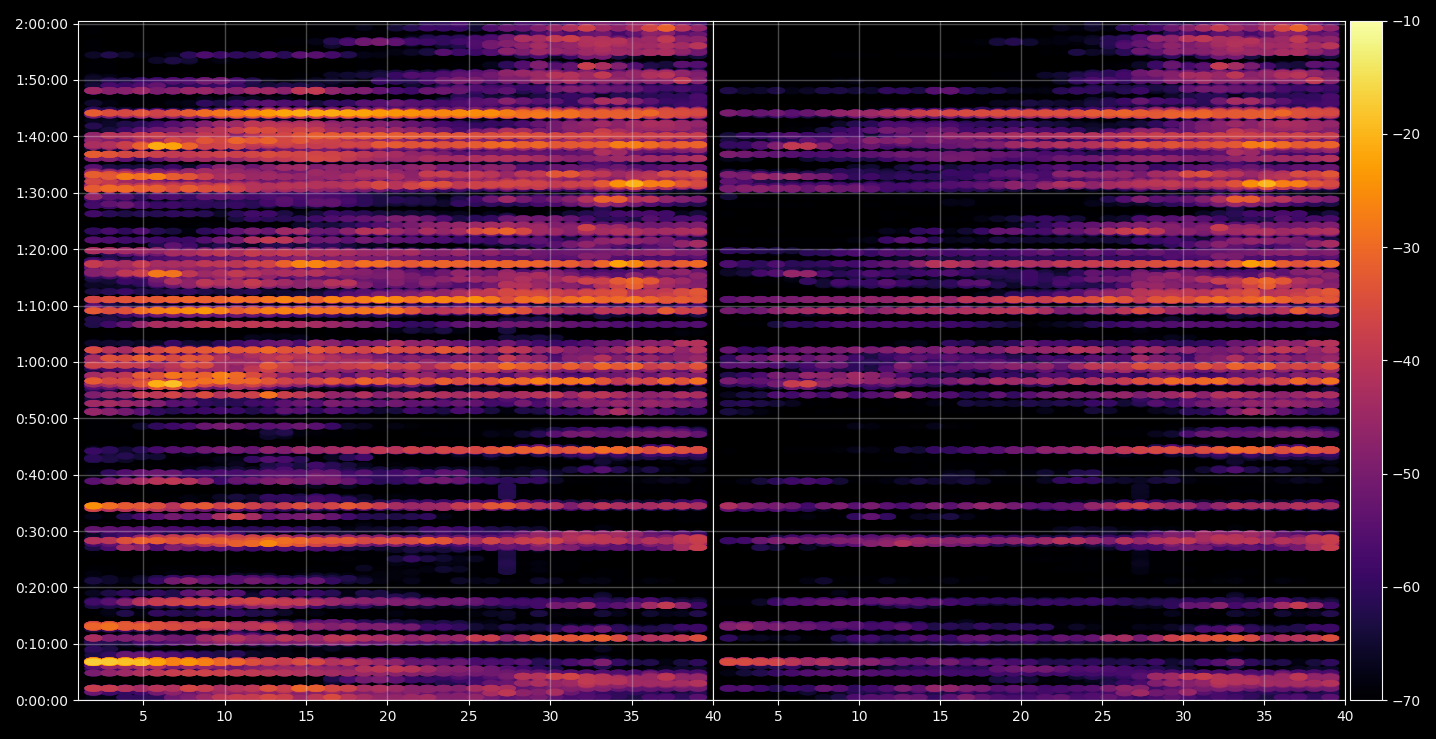The image size is (1436, 739).
Task: Click x-axis label 20 under left heatmap
Action: [x=388, y=717]
